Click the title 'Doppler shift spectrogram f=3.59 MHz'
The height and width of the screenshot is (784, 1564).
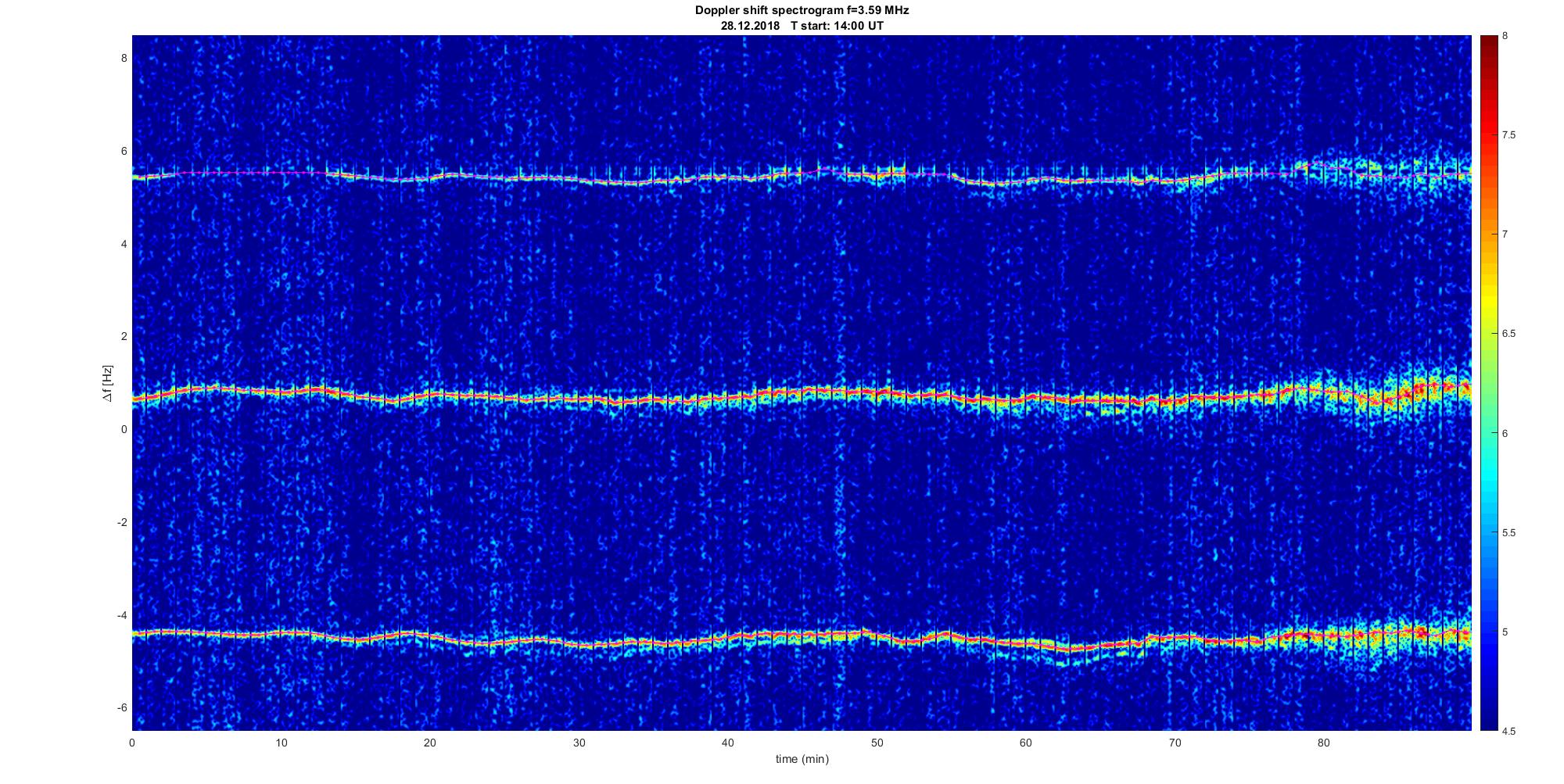click(x=802, y=11)
